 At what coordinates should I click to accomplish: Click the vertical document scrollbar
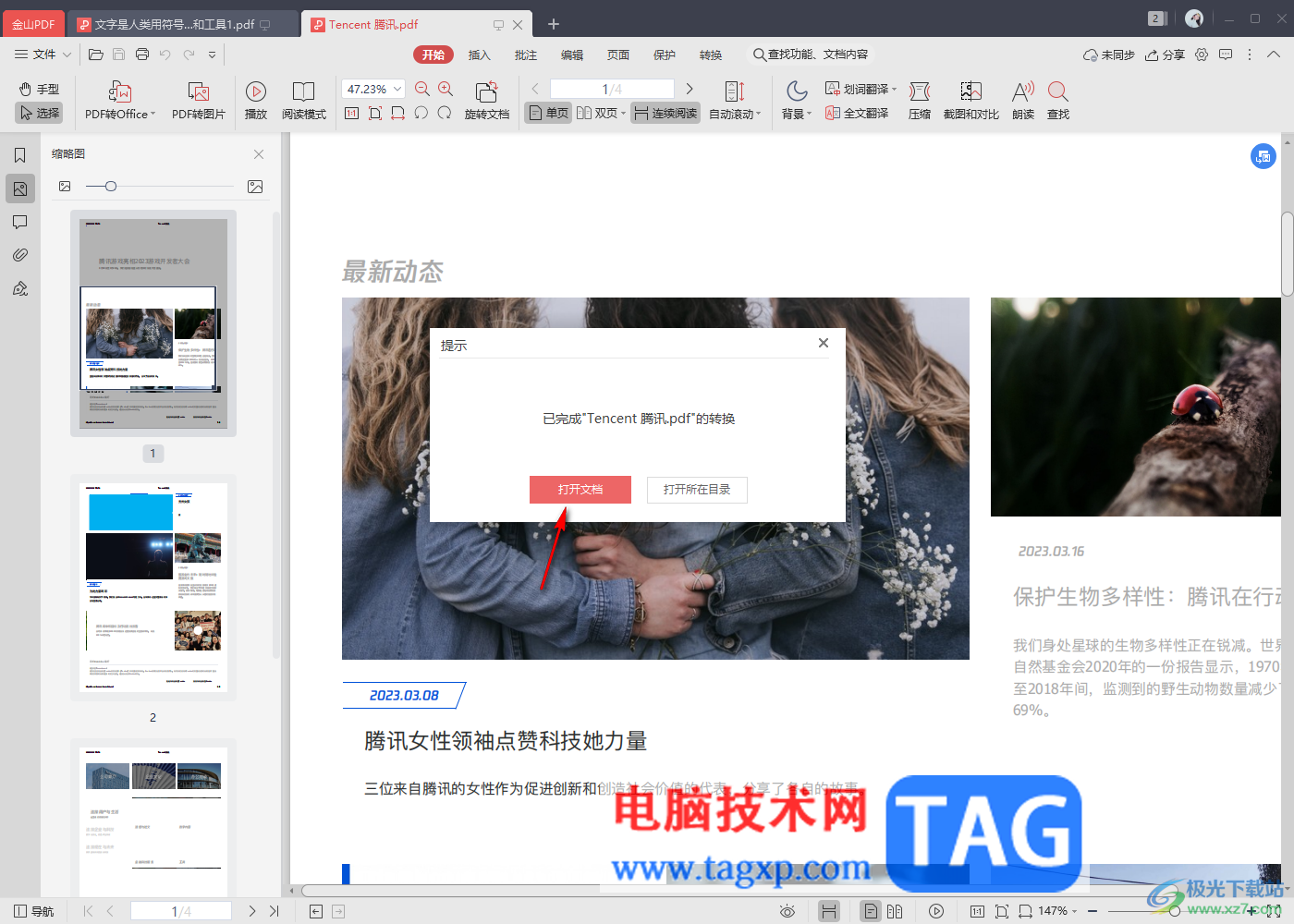[1288, 254]
